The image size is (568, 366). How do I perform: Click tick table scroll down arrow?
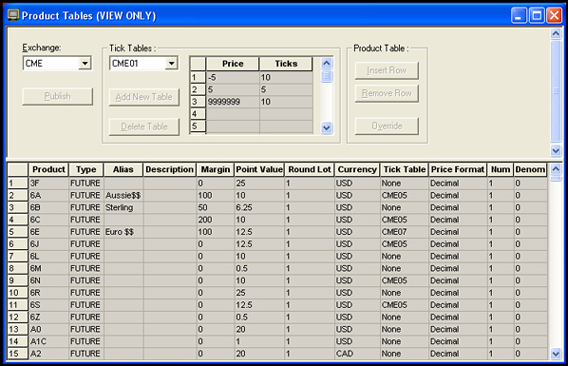[326, 128]
